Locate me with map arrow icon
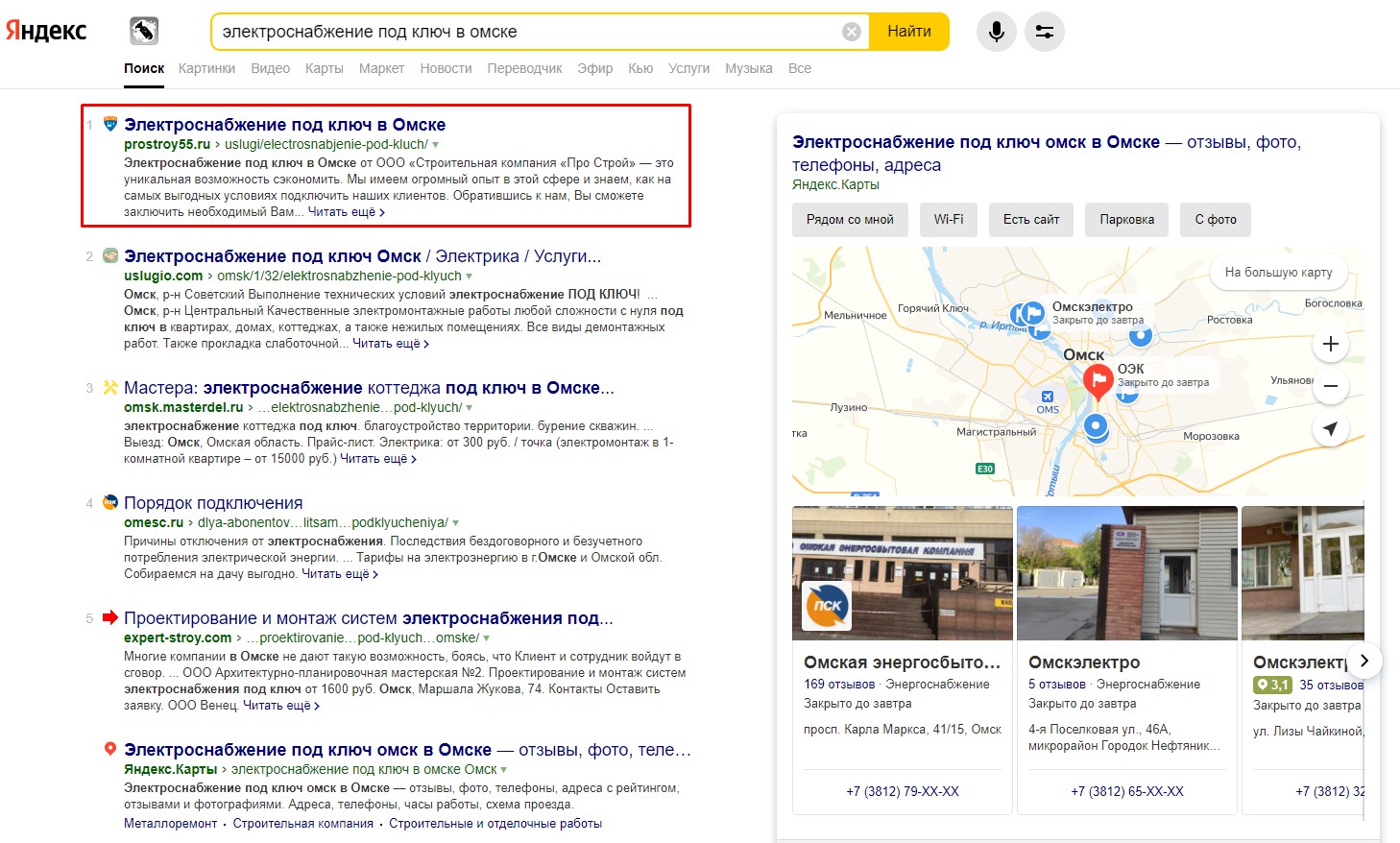 [1331, 428]
